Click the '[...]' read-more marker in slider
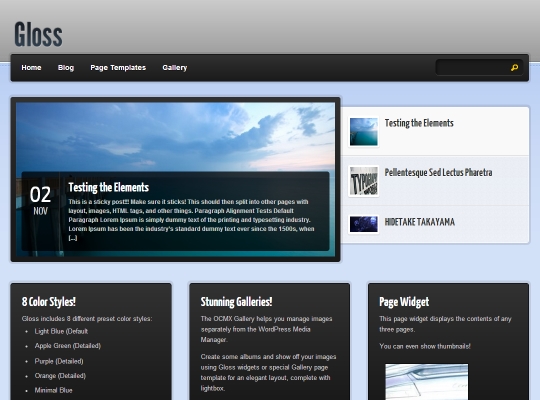Viewport: 540px width, 400px height. (x=73, y=238)
